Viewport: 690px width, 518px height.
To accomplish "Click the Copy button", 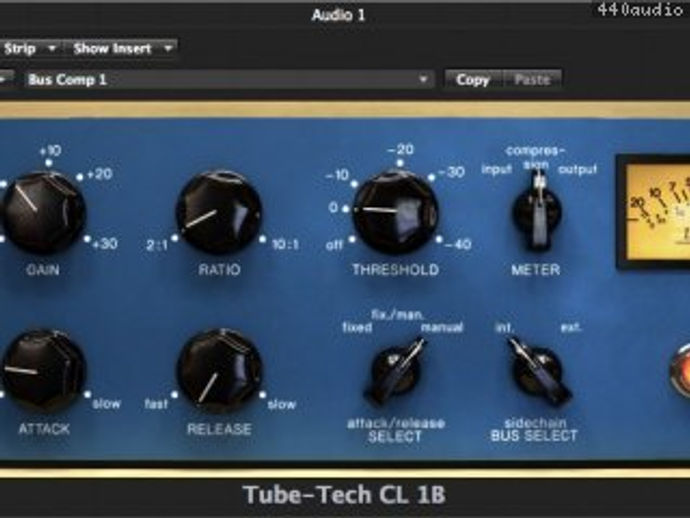I will [x=473, y=80].
